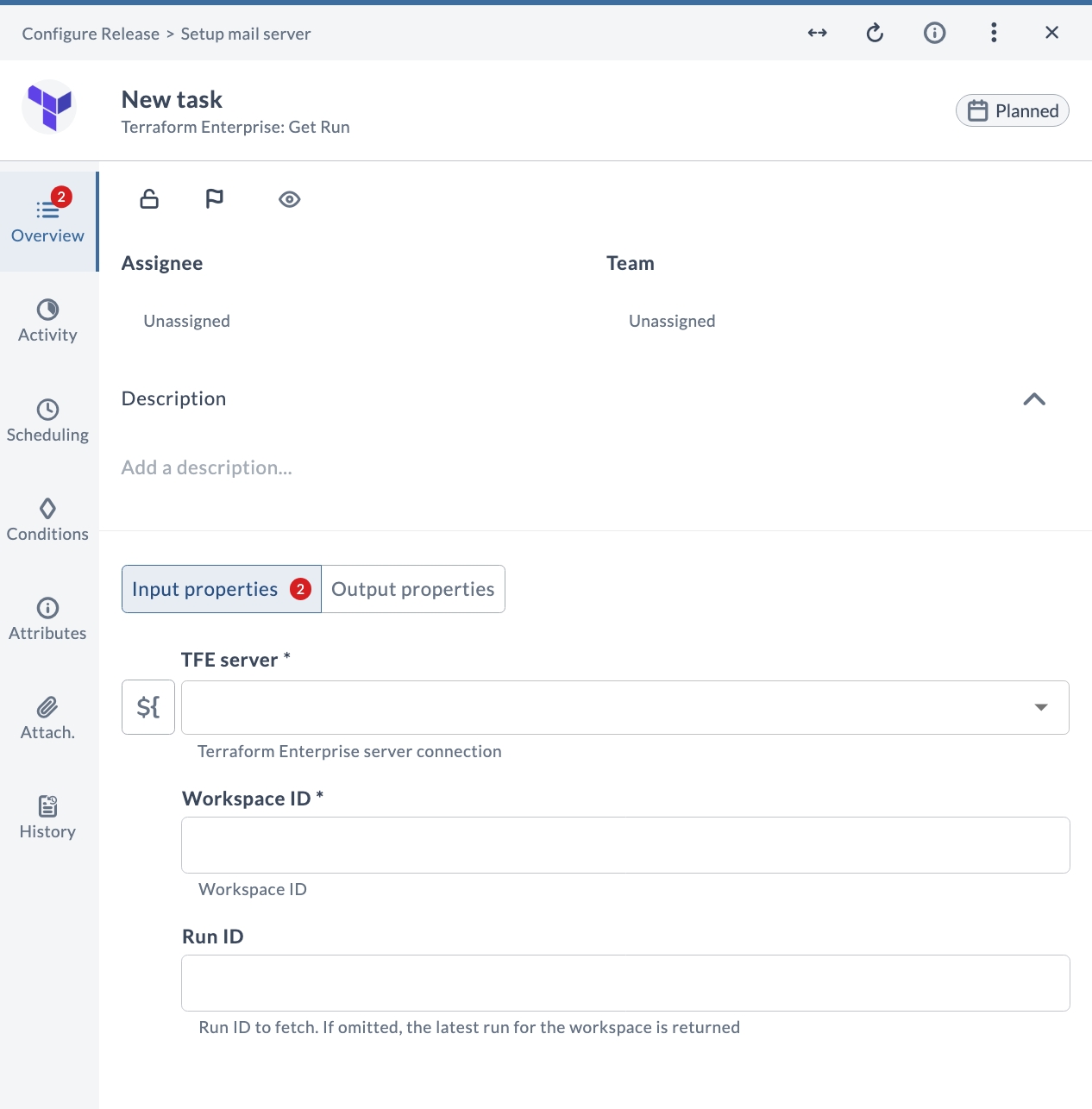Screen dimensions: 1092x1109
Task: Collapse the Description section chevron
Action: tap(1034, 399)
